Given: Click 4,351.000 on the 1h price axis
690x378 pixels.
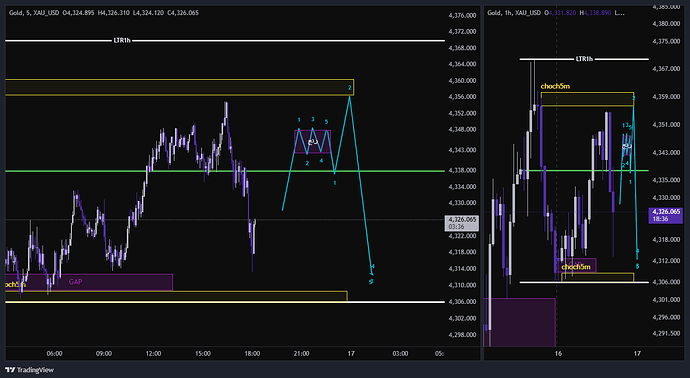Looking at the screenshot, I should [x=666, y=125].
